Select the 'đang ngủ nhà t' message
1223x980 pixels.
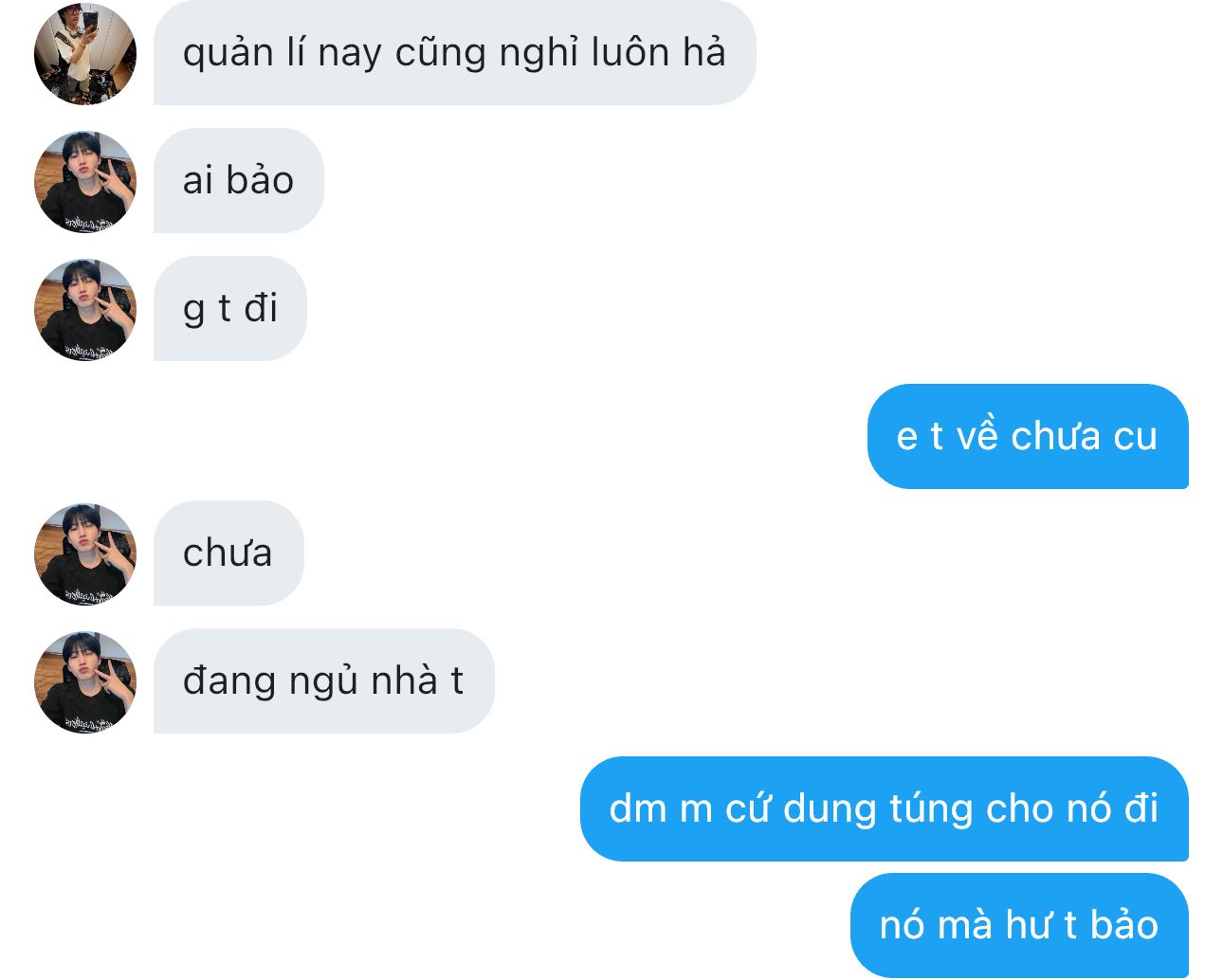(x=323, y=681)
